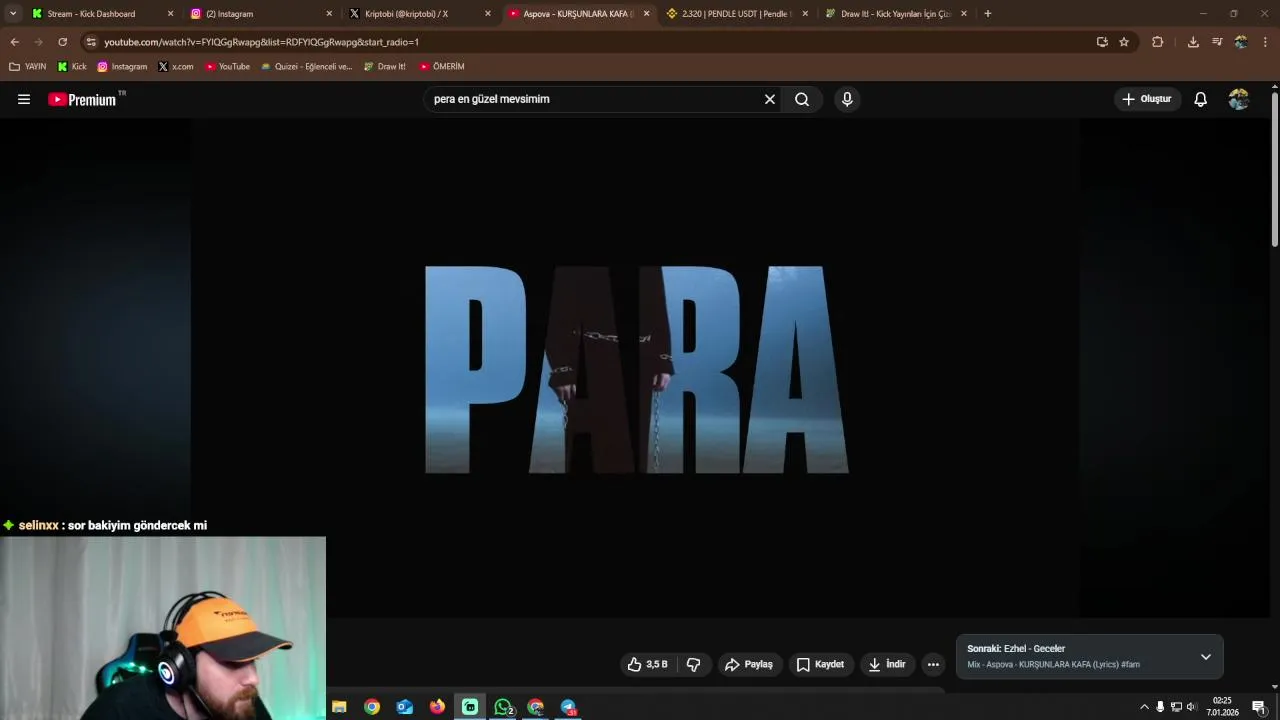Open a new browser tab
Image resolution: width=1280 pixels, height=720 pixels.
[988, 14]
